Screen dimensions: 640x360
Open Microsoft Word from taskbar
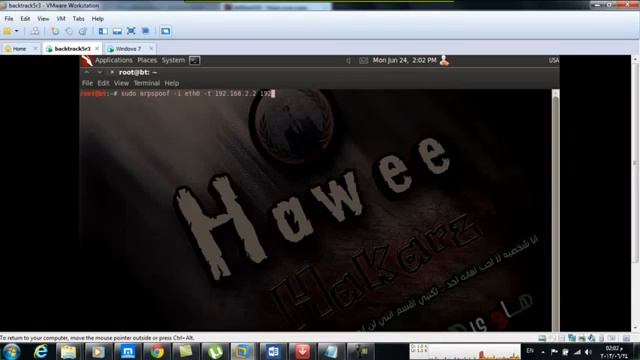pyautogui.click(x=273, y=351)
